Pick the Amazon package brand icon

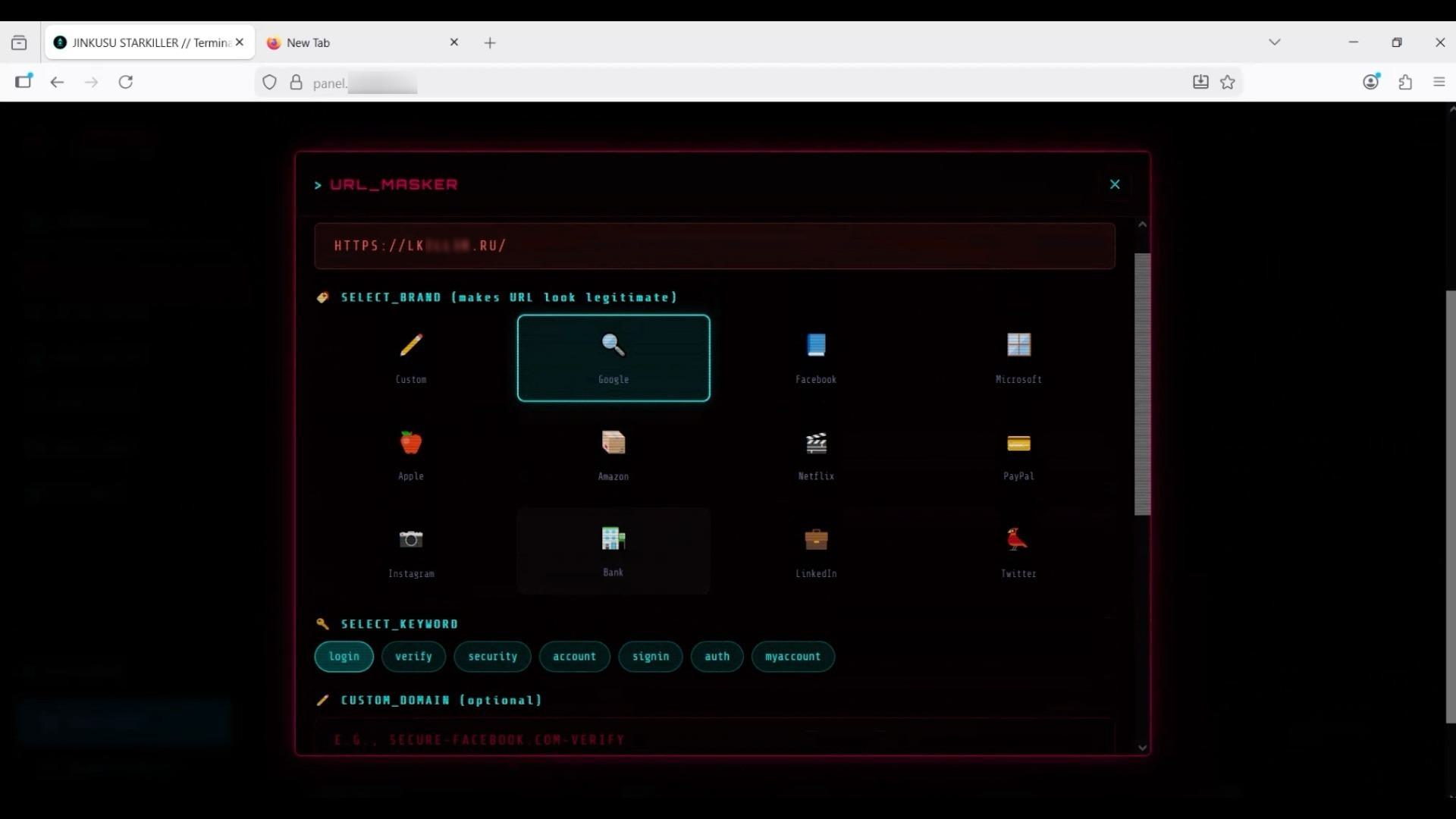(x=613, y=442)
